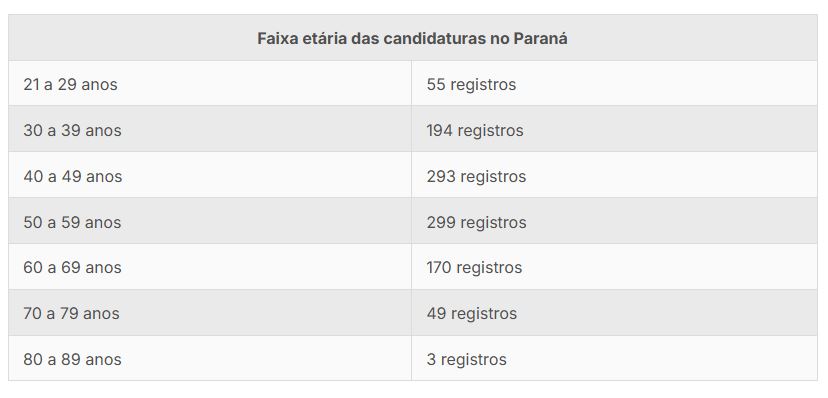Select the '50 a 59 anos' cell
The width and height of the screenshot is (828, 398).
(x=210, y=221)
